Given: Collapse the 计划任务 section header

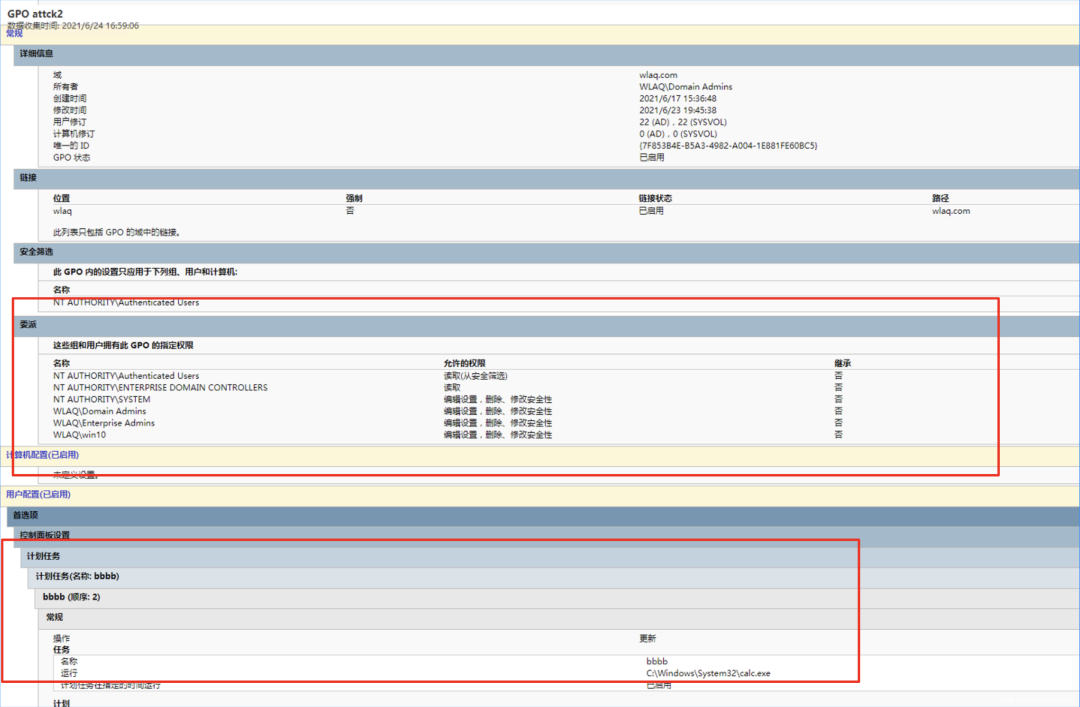Looking at the screenshot, I should [x=549, y=556].
